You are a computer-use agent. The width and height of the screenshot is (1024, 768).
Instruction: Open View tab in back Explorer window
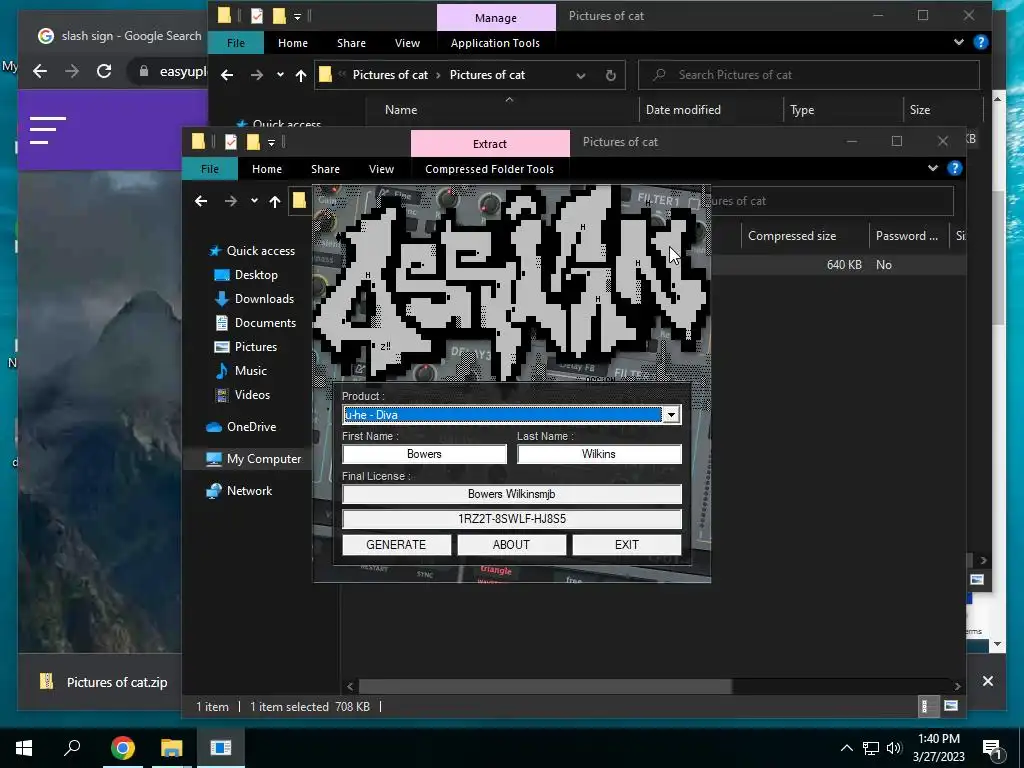point(408,42)
